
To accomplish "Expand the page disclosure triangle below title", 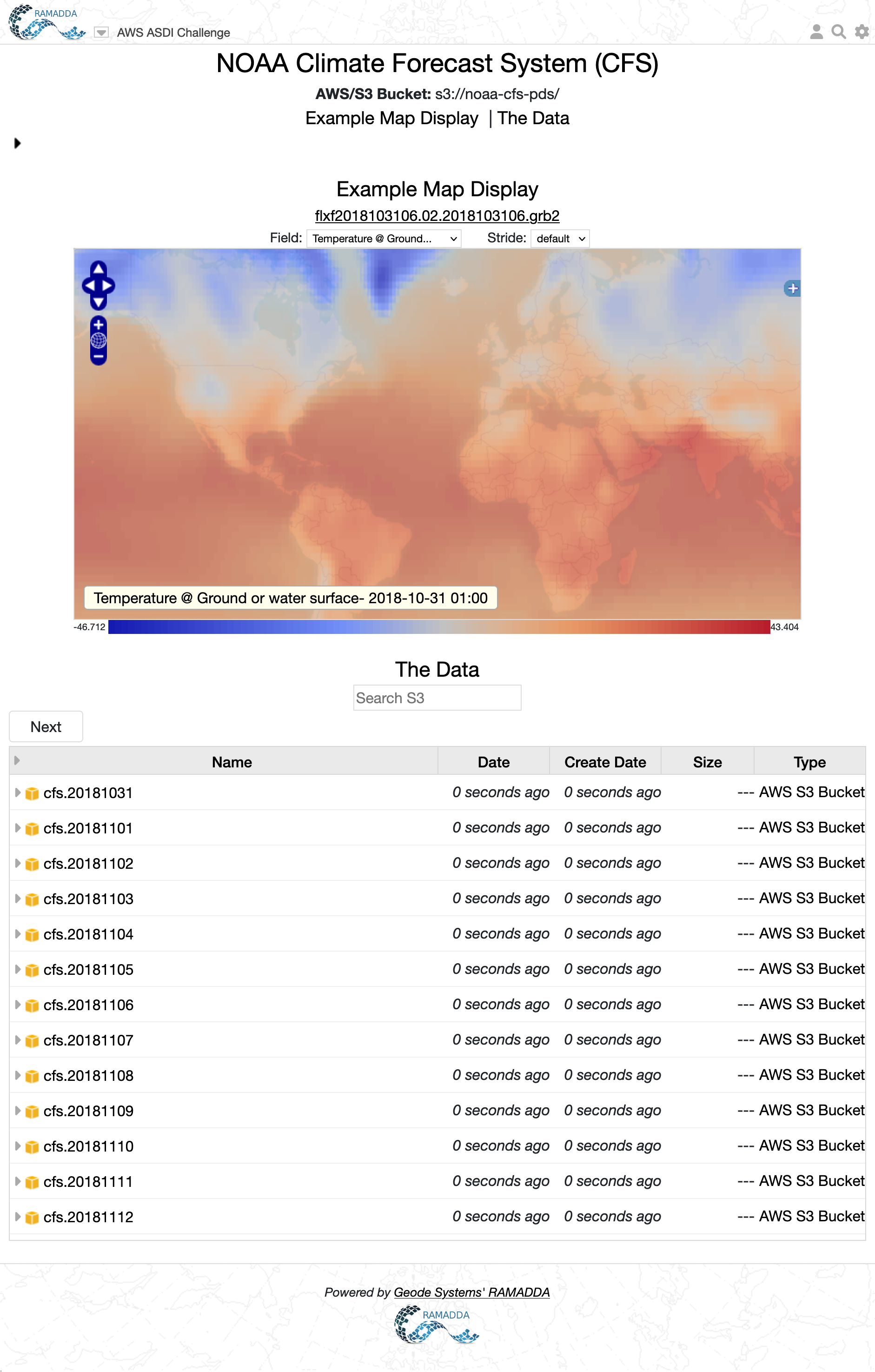I will click(17, 143).
